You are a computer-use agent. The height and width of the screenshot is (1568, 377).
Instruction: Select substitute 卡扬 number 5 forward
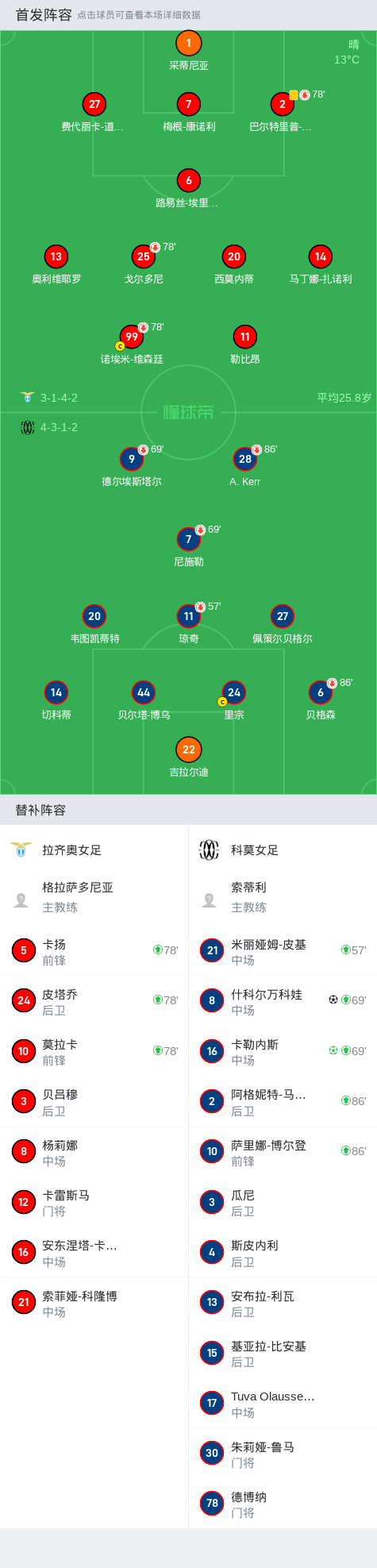click(94, 951)
